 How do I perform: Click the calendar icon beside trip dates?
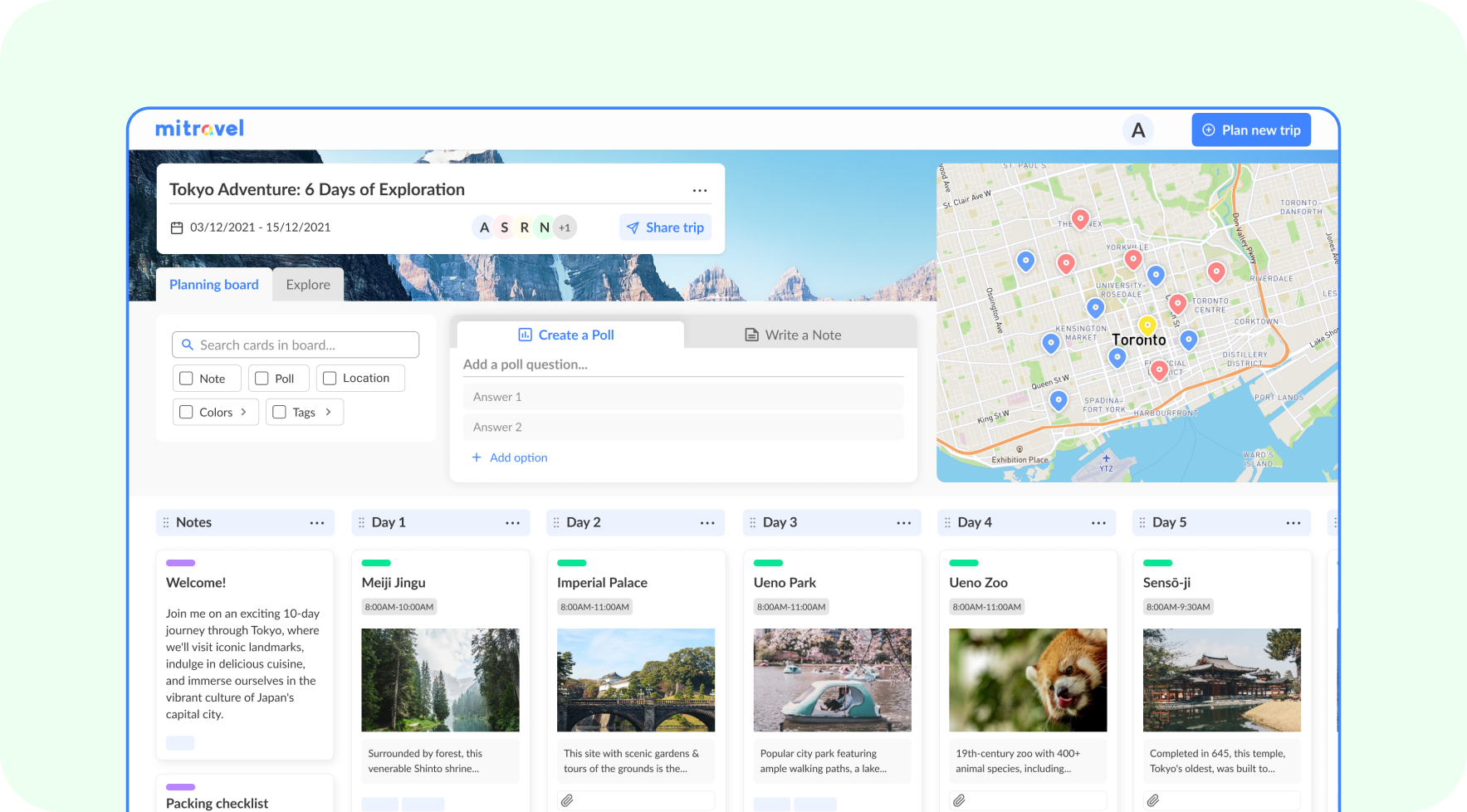click(x=177, y=227)
